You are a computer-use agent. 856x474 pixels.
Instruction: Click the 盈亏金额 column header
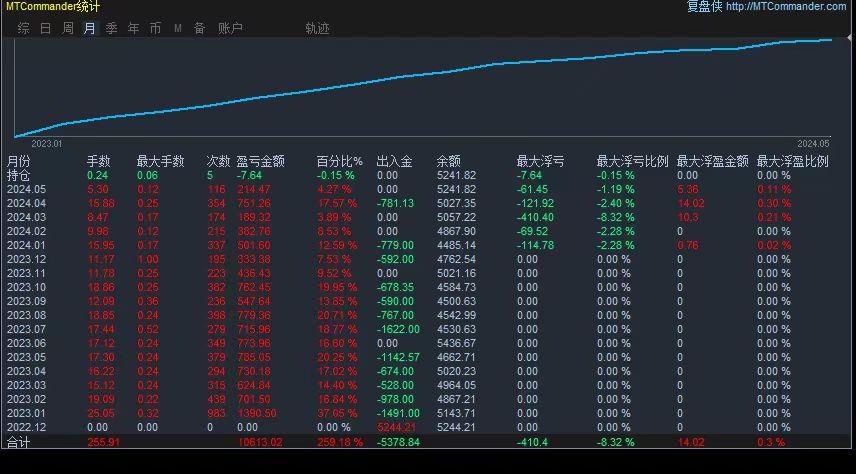tap(260, 162)
